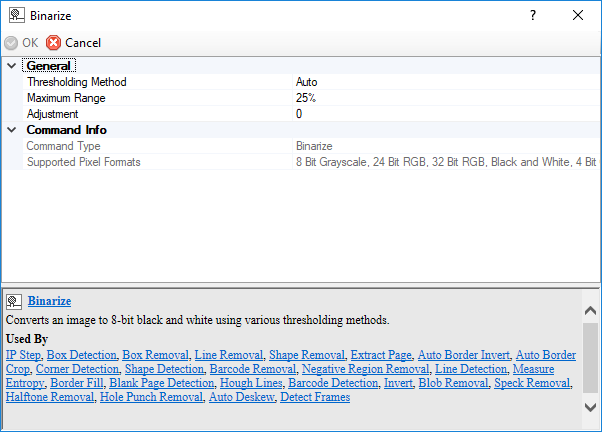Close the Binarize dialog window
The image size is (602, 432).
(578, 16)
